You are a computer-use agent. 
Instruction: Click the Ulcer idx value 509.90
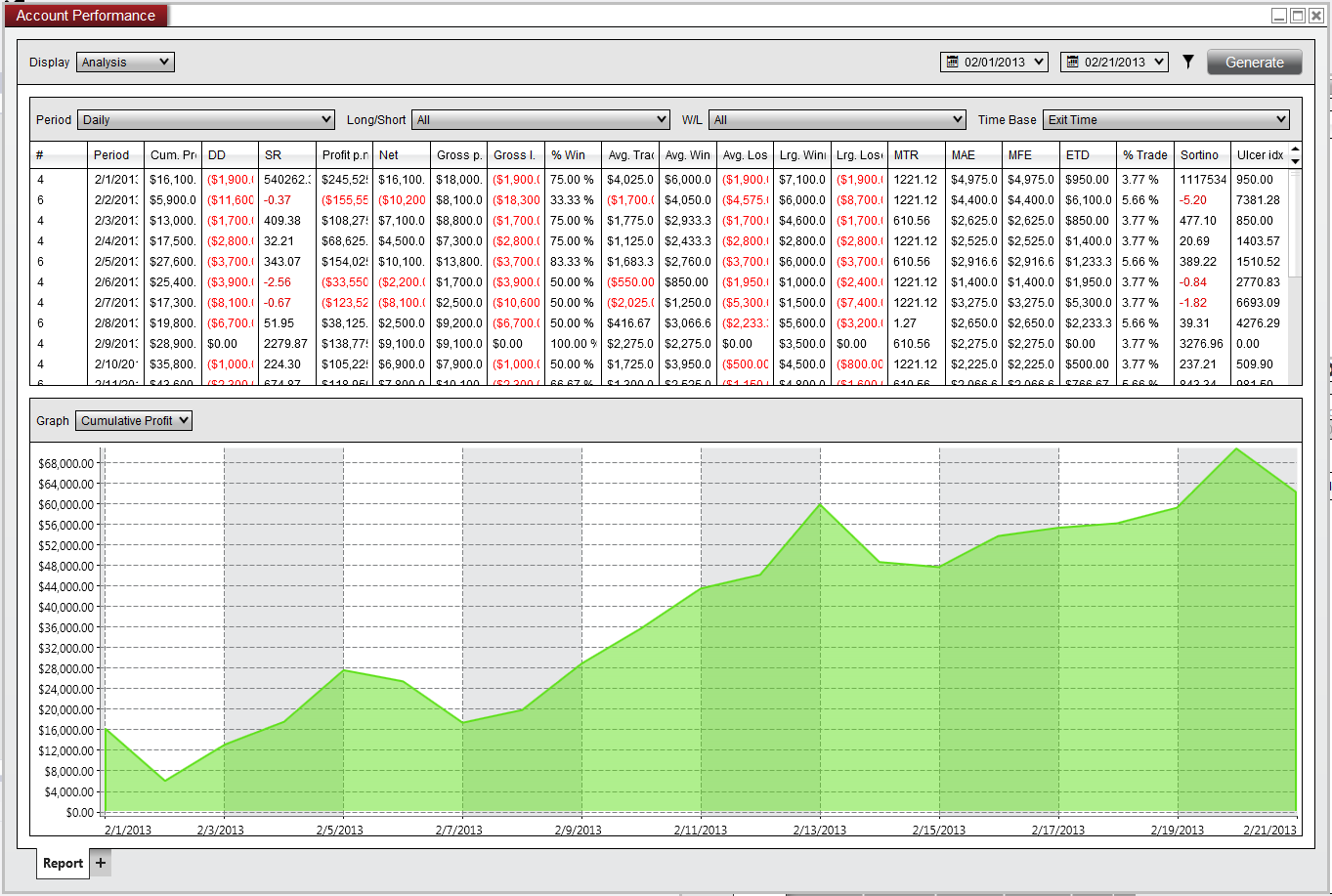1255,364
